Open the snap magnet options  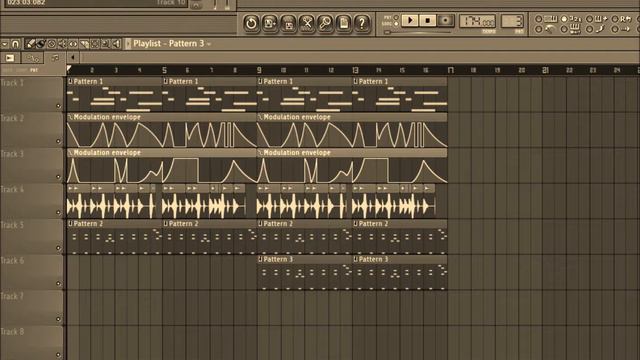click(x=15, y=44)
